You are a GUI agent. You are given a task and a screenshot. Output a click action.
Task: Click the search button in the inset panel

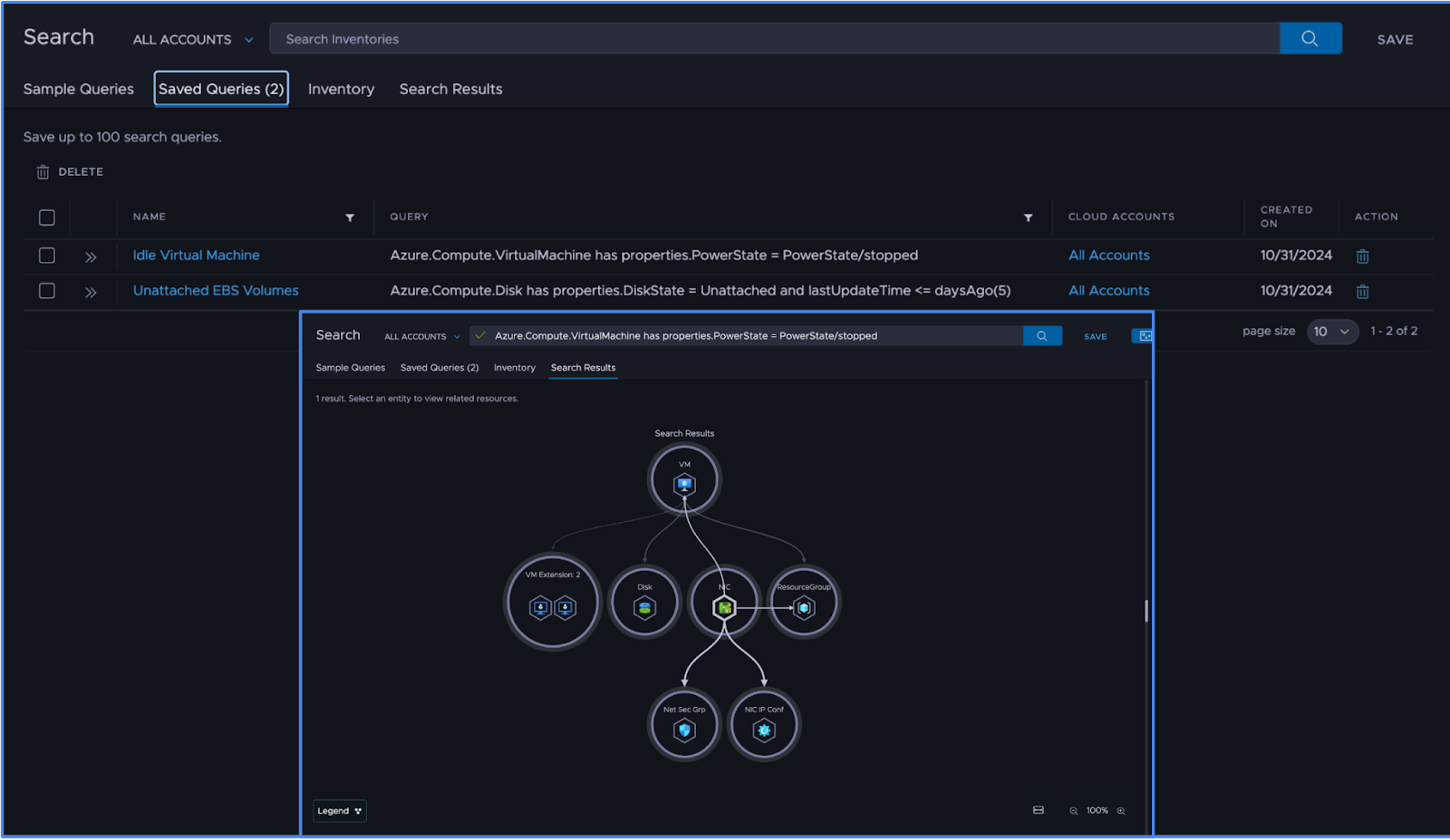point(1042,336)
